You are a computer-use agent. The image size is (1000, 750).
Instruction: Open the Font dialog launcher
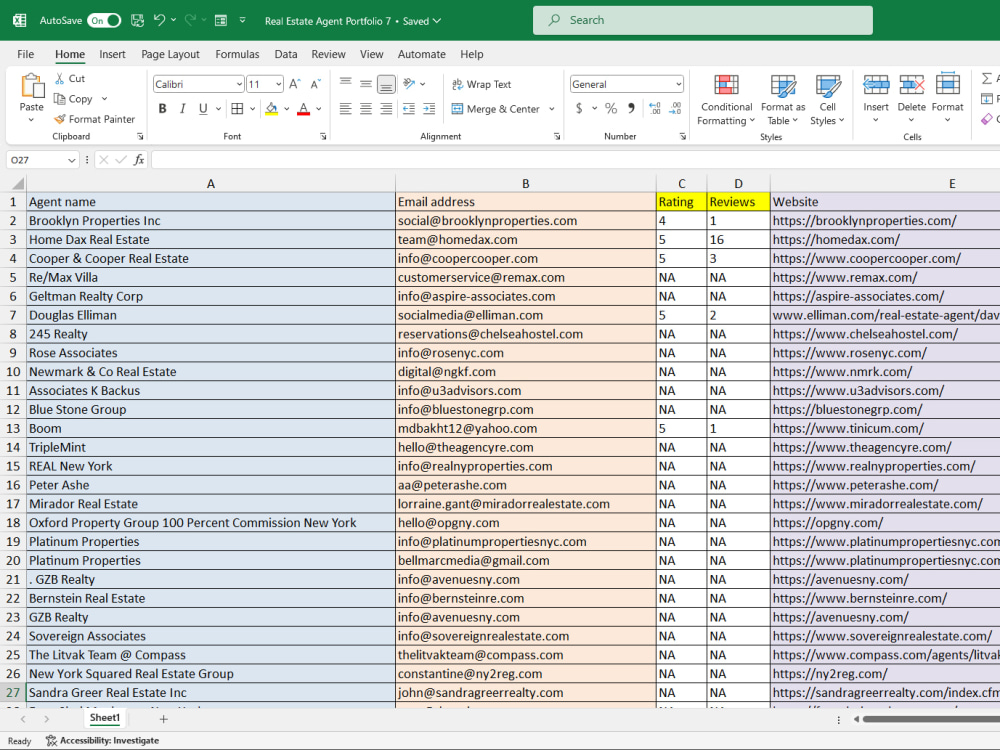point(323,136)
